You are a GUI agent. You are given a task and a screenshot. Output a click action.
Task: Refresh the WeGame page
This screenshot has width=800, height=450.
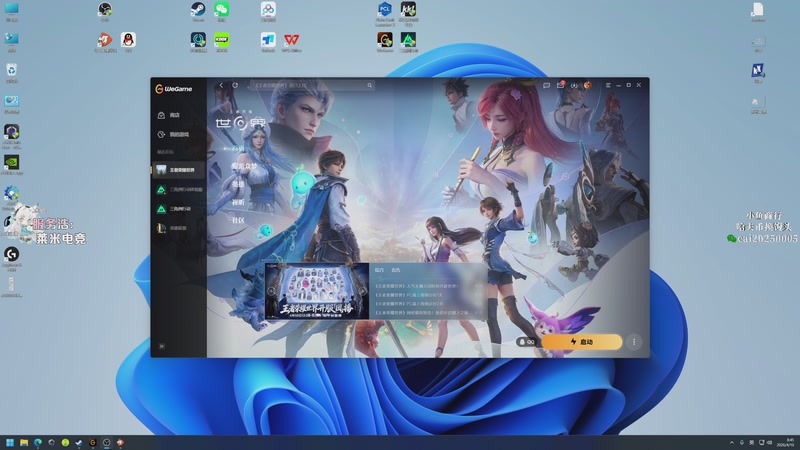(x=235, y=85)
